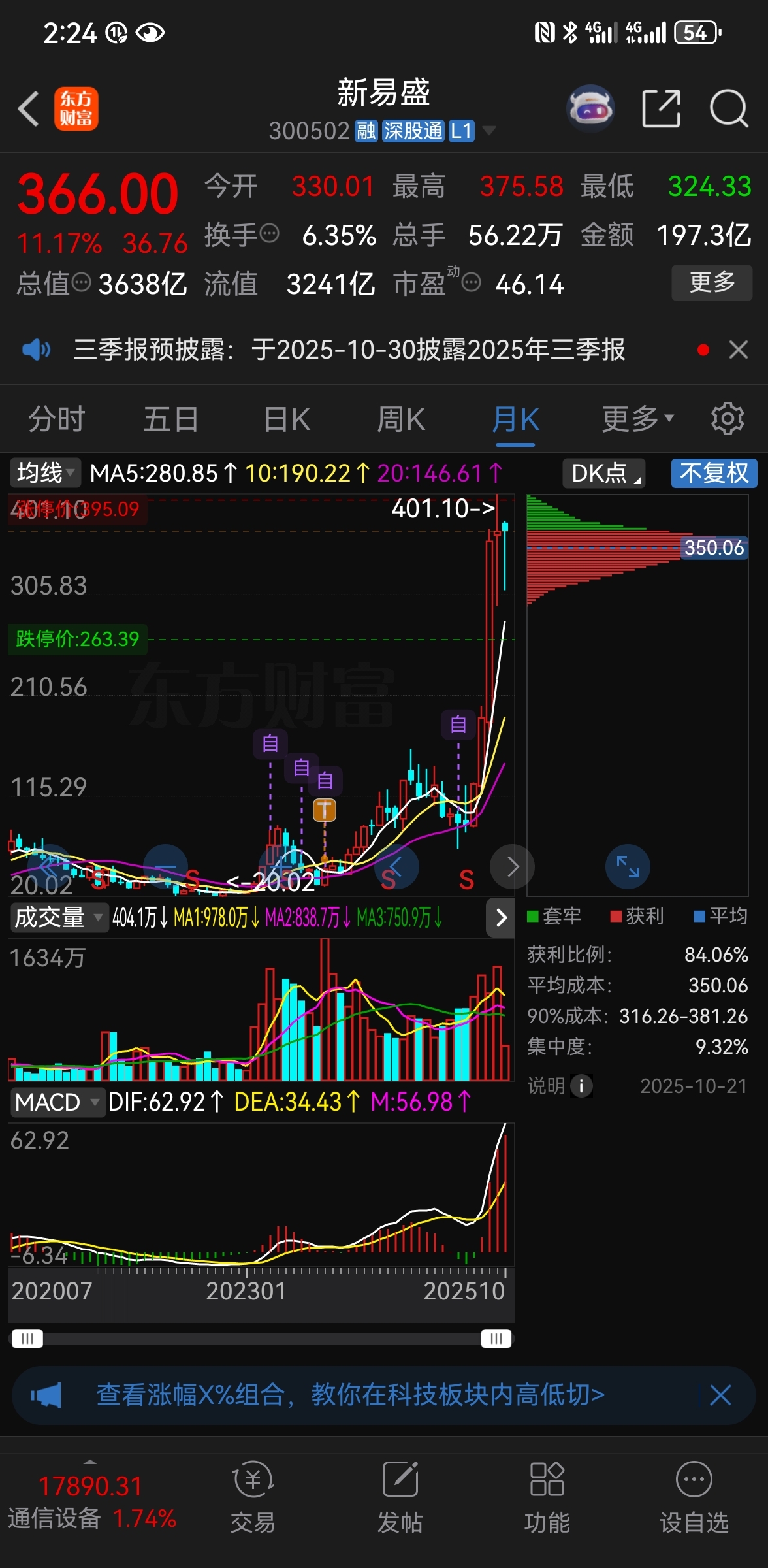Open stock search magnifier
Image resolution: width=768 pixels, height=1568 pixels.
[729, 108]
